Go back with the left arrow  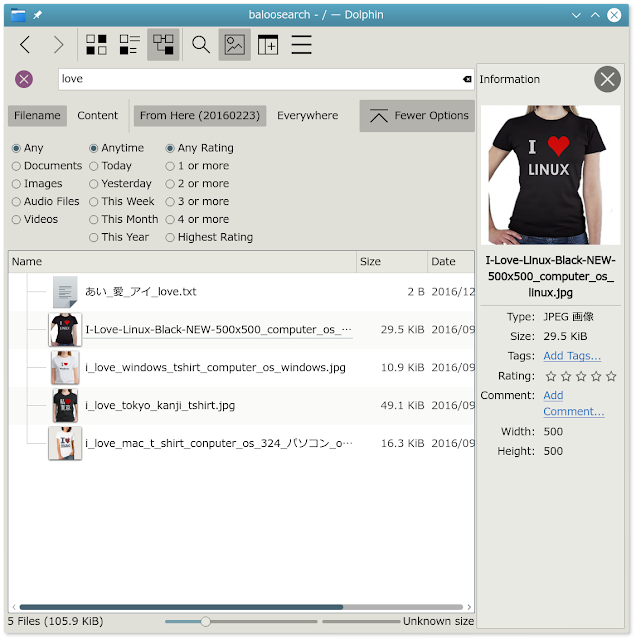25,44
